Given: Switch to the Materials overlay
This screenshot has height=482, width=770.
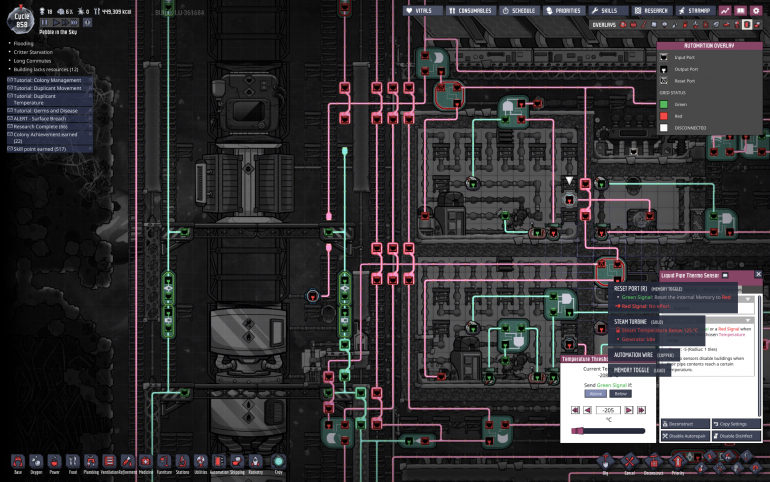Looking at the screenshot, I should click(x=654, y=25).
